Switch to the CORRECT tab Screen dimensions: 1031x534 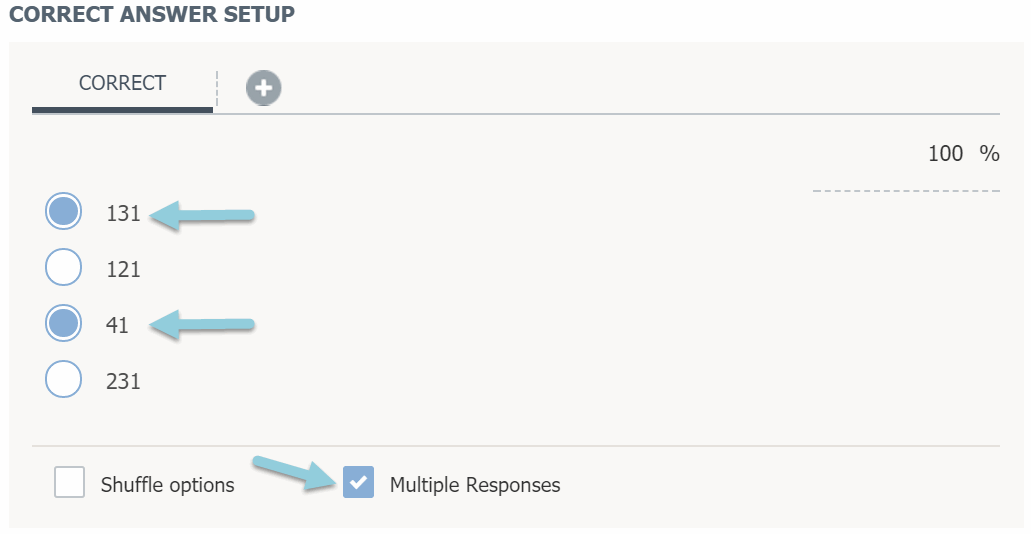pos(122,83)
